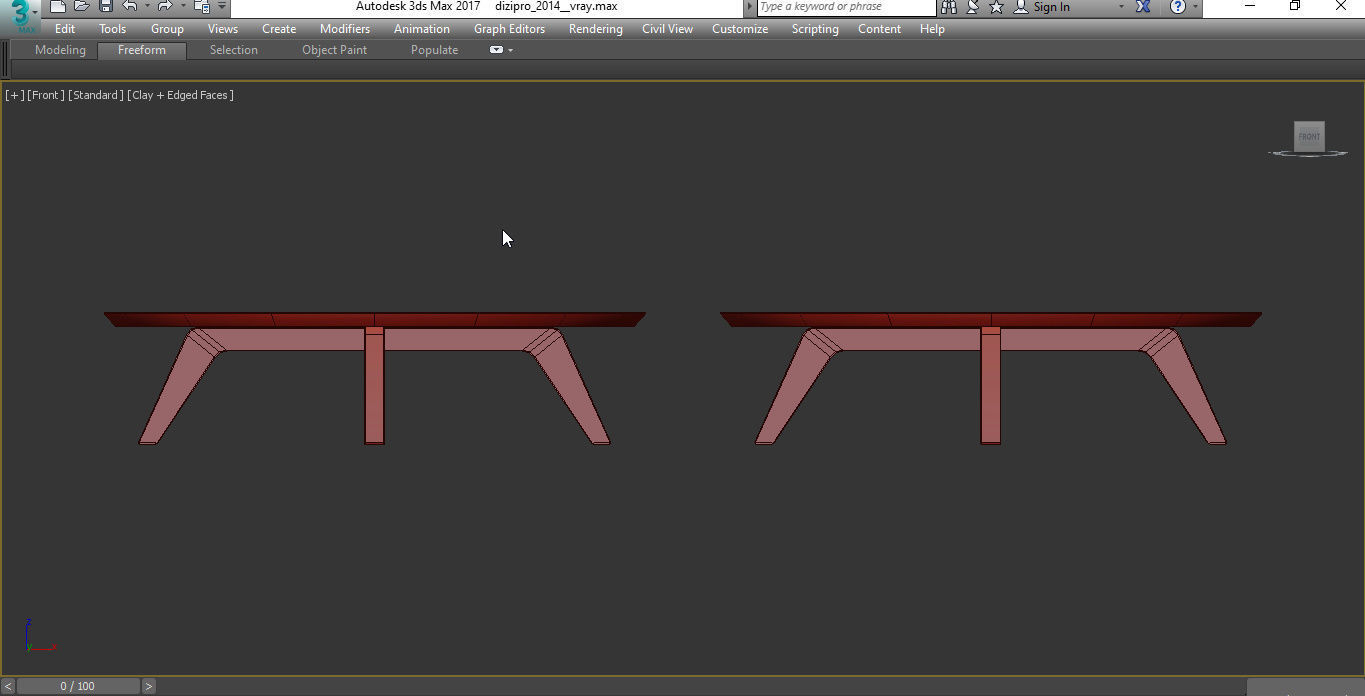The image size is (1365, 696).
Task: Open the Edit menu
Action: pyautogui.click(x=65, y=29)
